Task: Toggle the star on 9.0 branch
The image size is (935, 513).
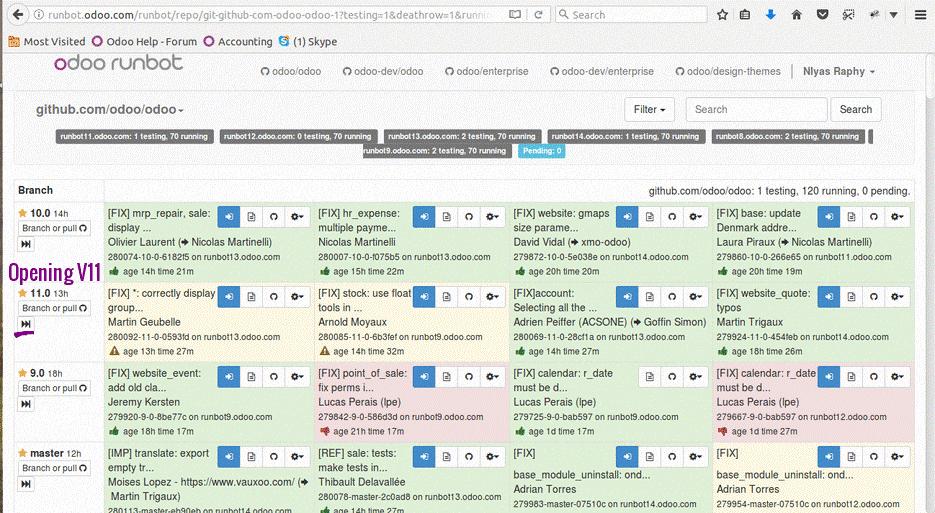Action: [23, 373]
